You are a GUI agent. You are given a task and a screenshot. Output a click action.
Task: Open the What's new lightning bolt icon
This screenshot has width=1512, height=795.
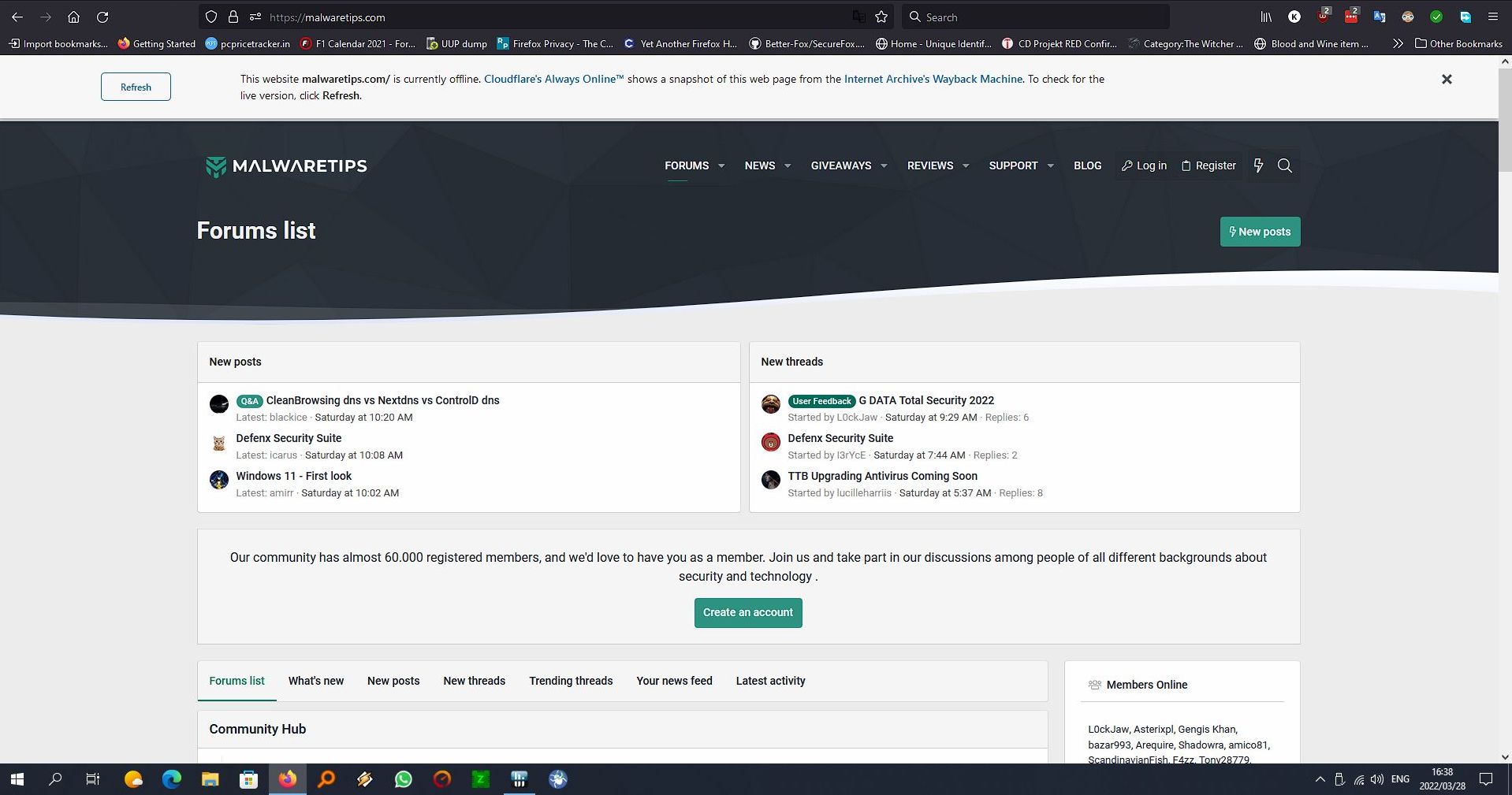pos(1258,165)
